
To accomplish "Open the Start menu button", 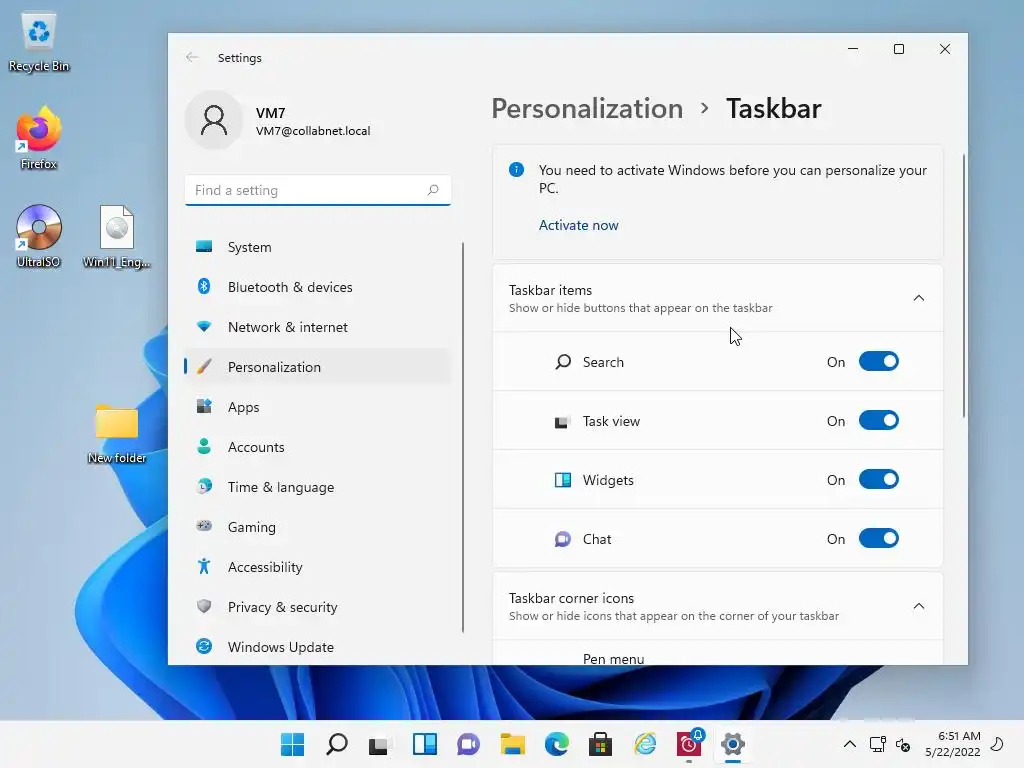I will click(292, 744).
